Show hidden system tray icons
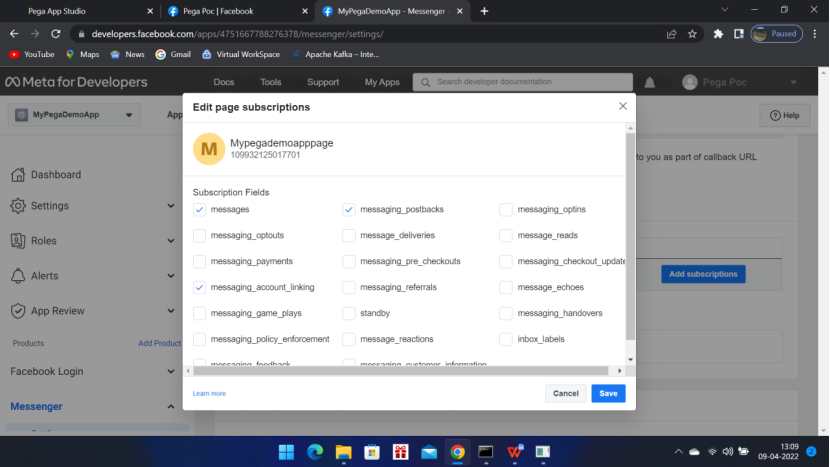 (678, 452)
